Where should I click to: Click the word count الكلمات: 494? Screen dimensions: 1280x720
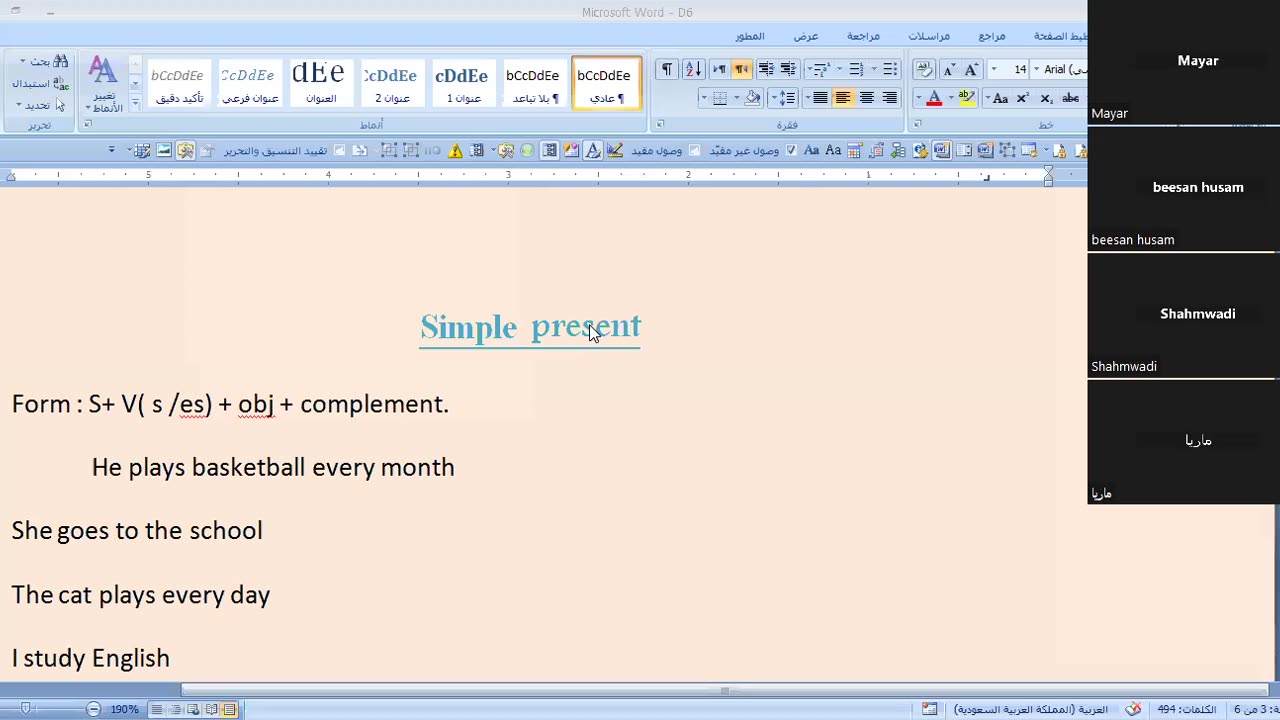tap(1187, 709)
